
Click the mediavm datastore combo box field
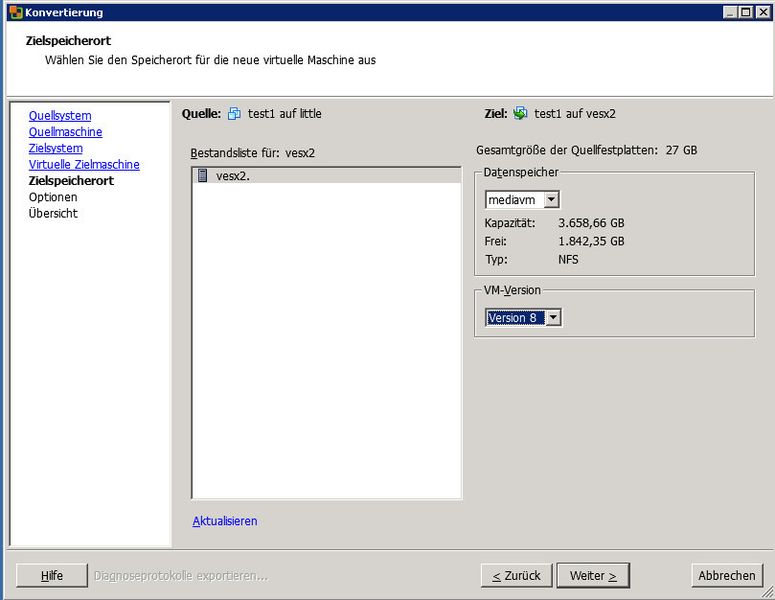522,200
